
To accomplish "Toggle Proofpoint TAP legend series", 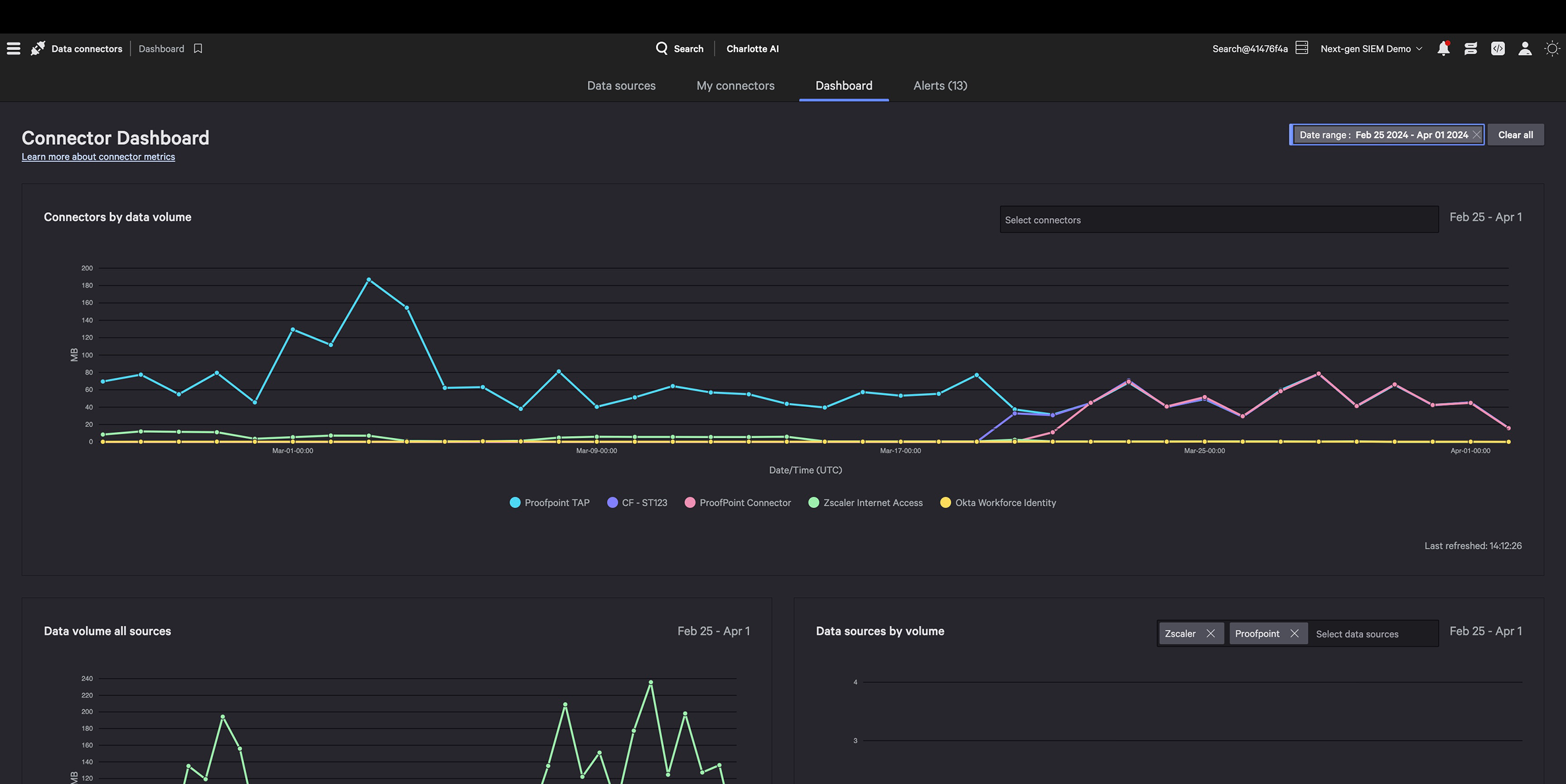I will click(549, 503).
